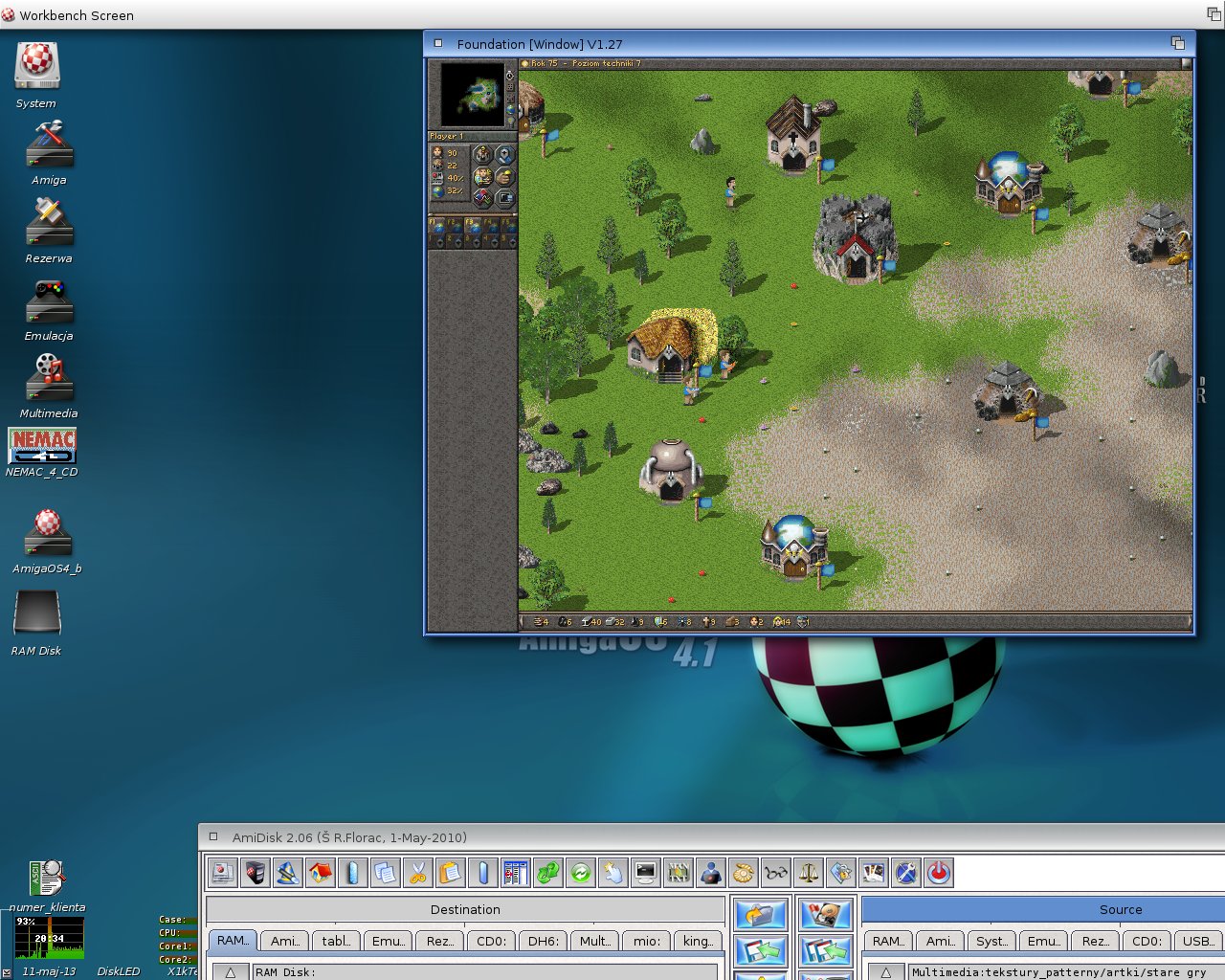Click the green refresh arrows icon
Image resolution: width=1225 pixels, height=980 pixels.
580,873
